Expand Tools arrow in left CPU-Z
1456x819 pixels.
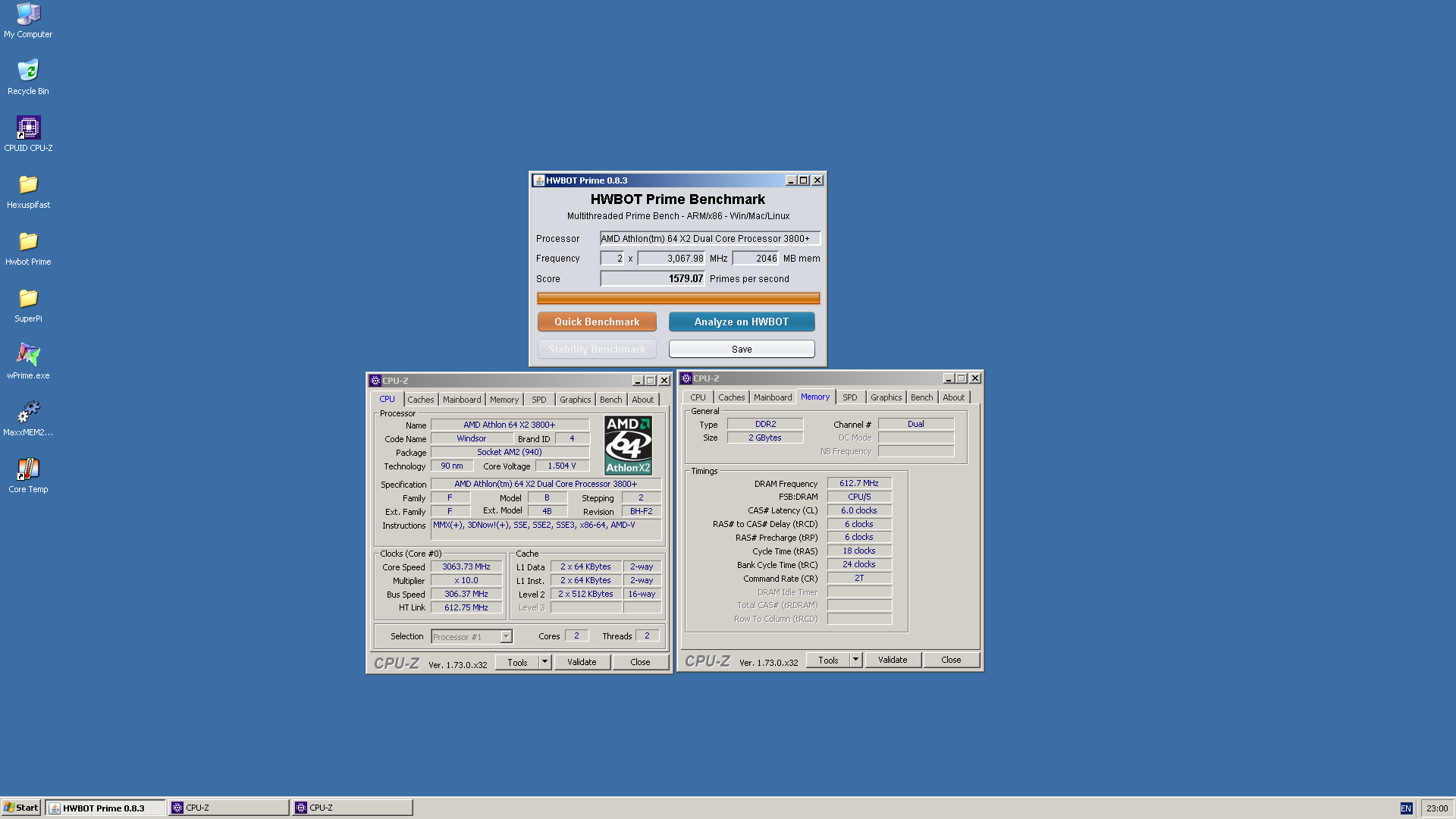(544, 662)
